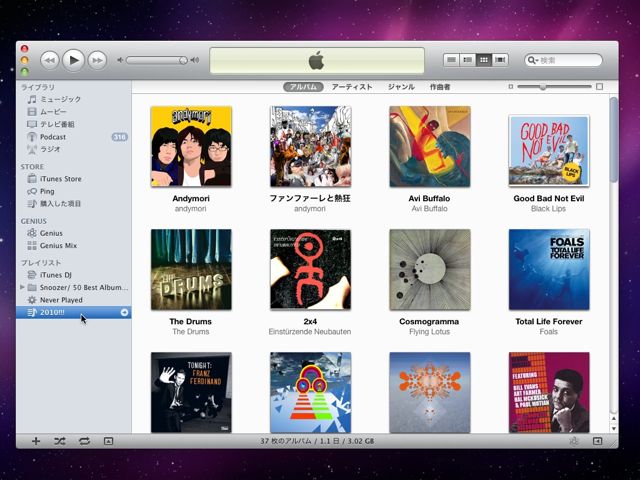Click the low-volume speaker icon
Viewport: 640px width, 480px height.
click(x=120, y=60)
